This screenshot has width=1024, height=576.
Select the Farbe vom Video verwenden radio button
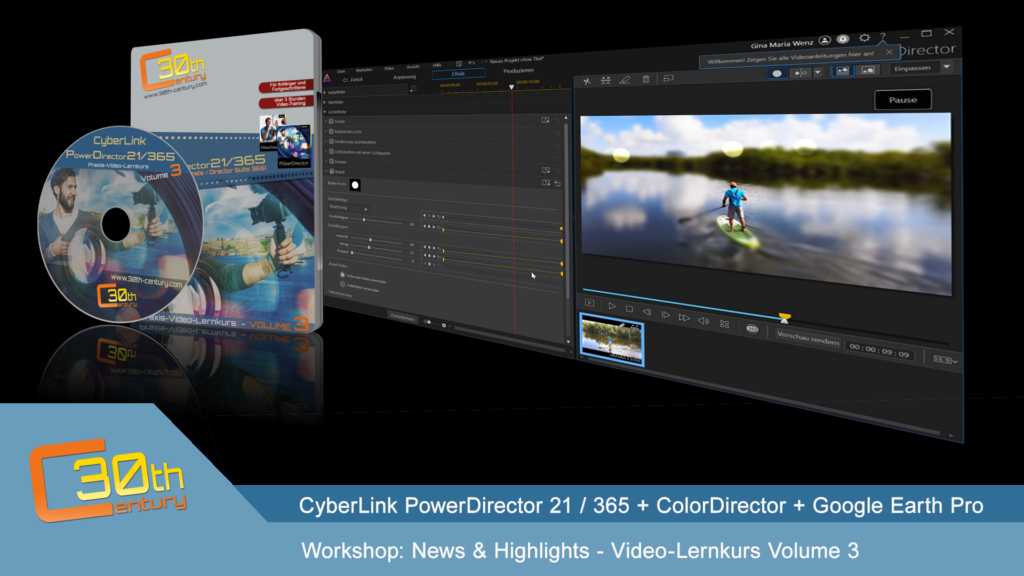pos(343,275)
